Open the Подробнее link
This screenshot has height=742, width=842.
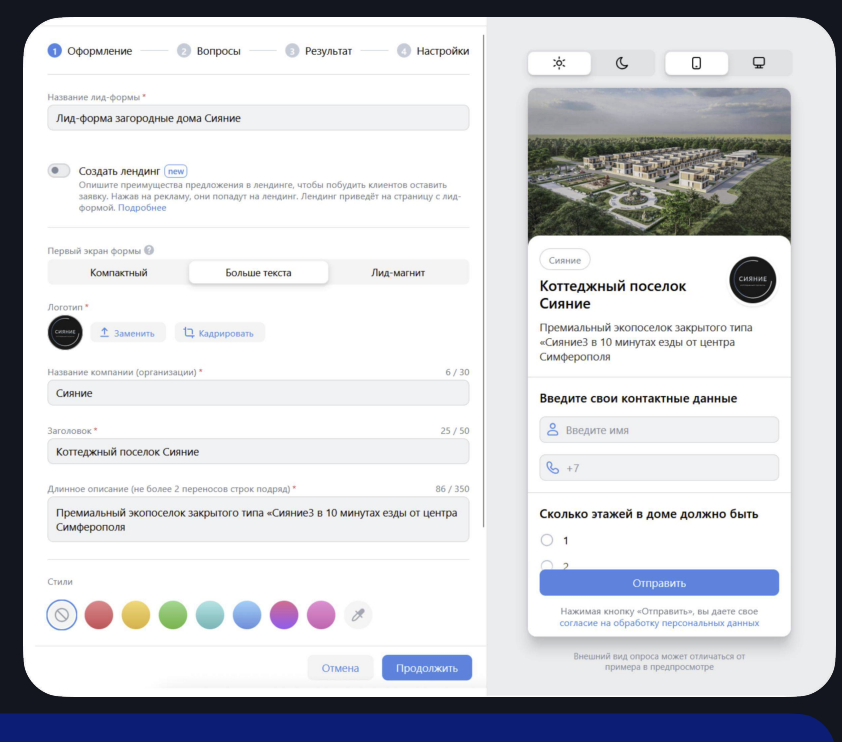142,208
